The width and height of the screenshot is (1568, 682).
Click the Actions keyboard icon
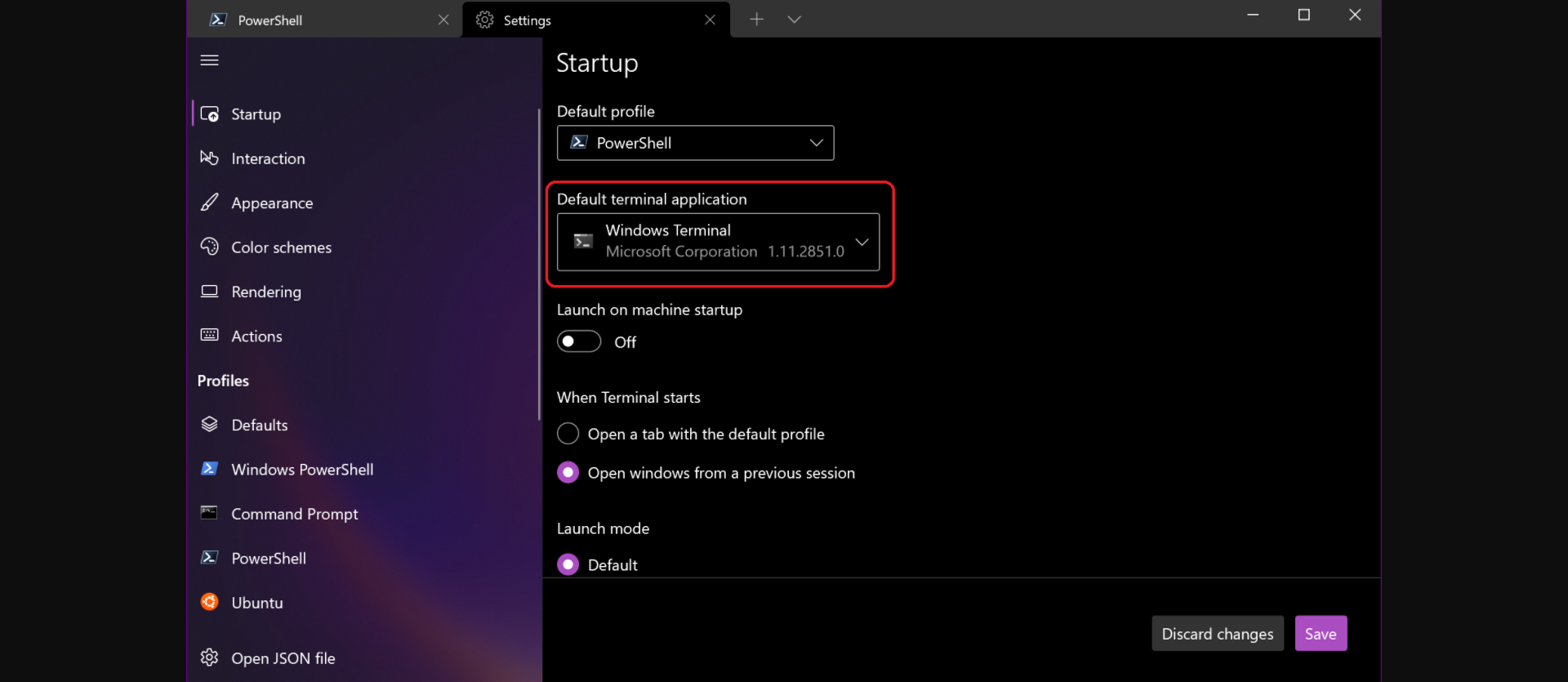[209, 335]
